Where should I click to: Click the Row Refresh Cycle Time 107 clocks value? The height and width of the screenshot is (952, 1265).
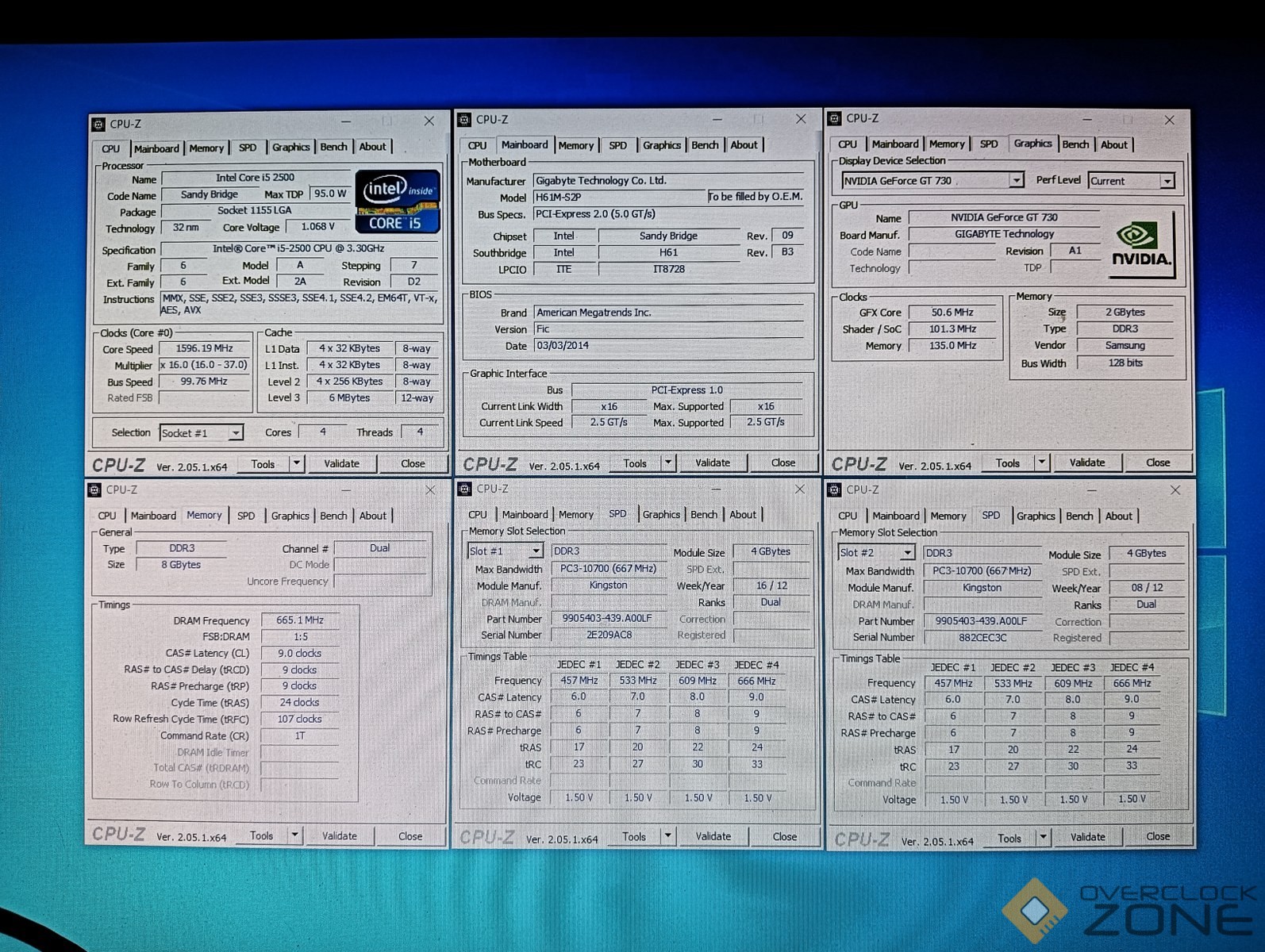(x=299, y=719)
